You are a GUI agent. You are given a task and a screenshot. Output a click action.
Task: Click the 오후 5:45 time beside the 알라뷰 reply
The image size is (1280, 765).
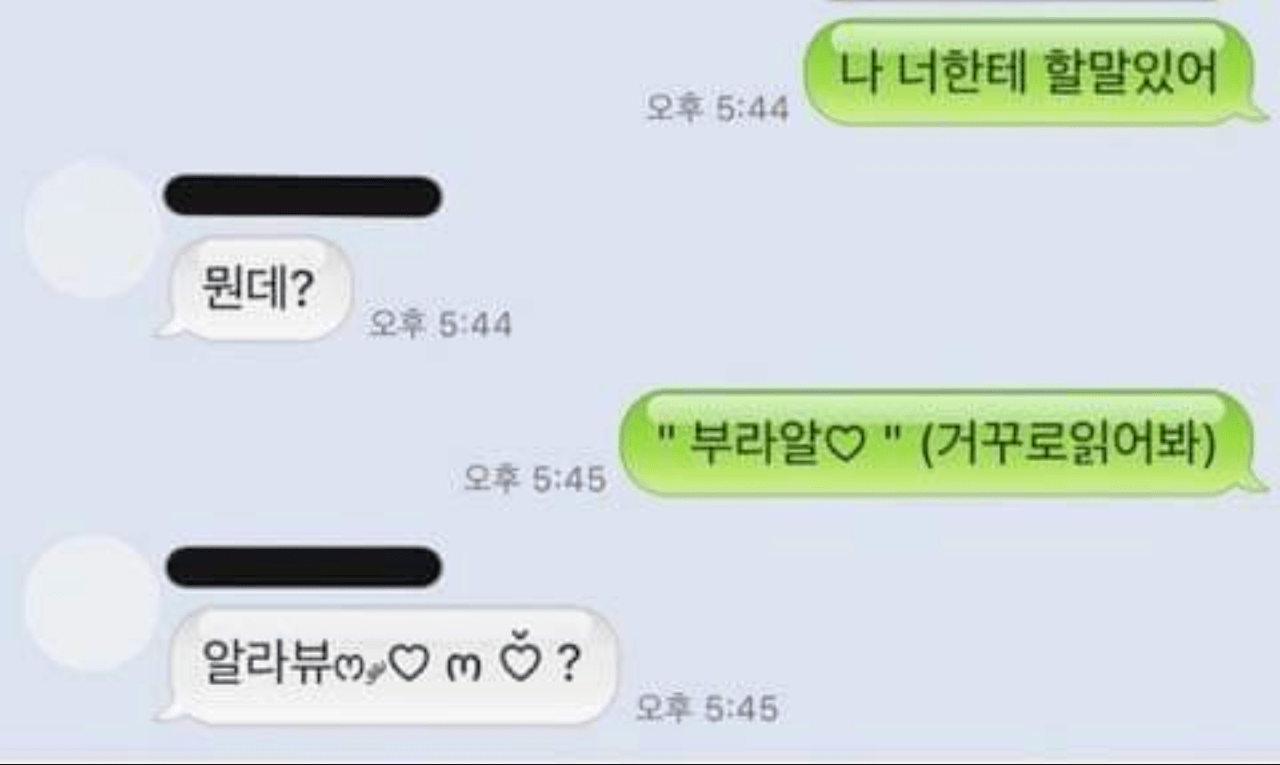tap(707, 708)
